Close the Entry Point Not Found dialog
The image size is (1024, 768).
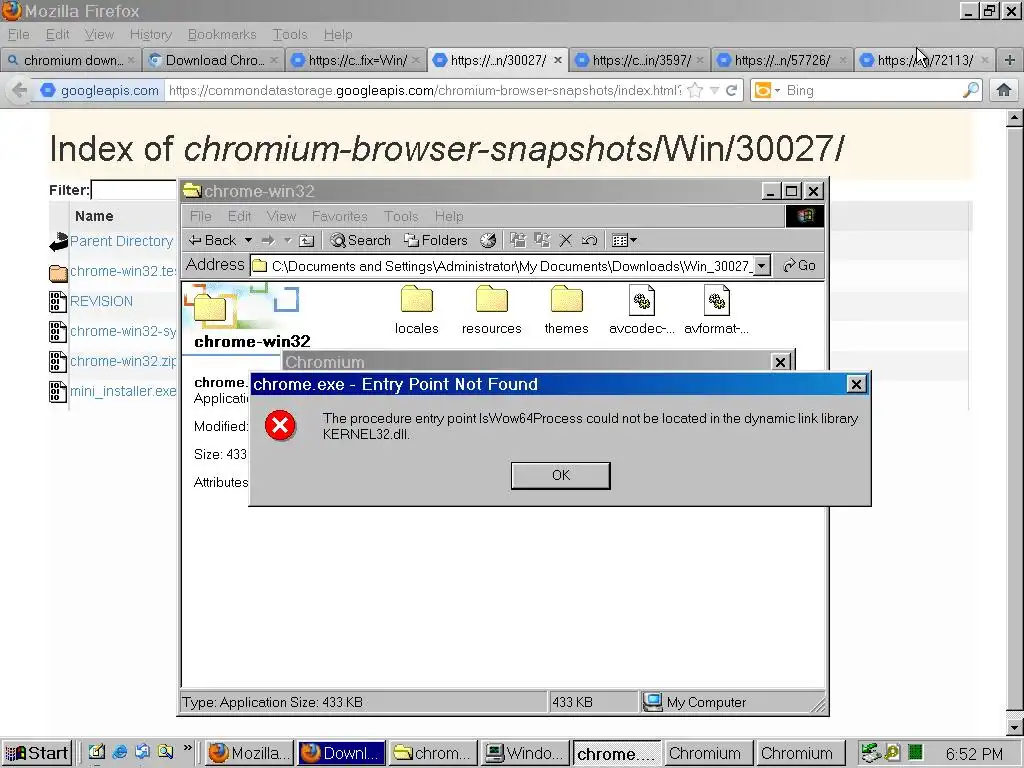pos(856,384)
